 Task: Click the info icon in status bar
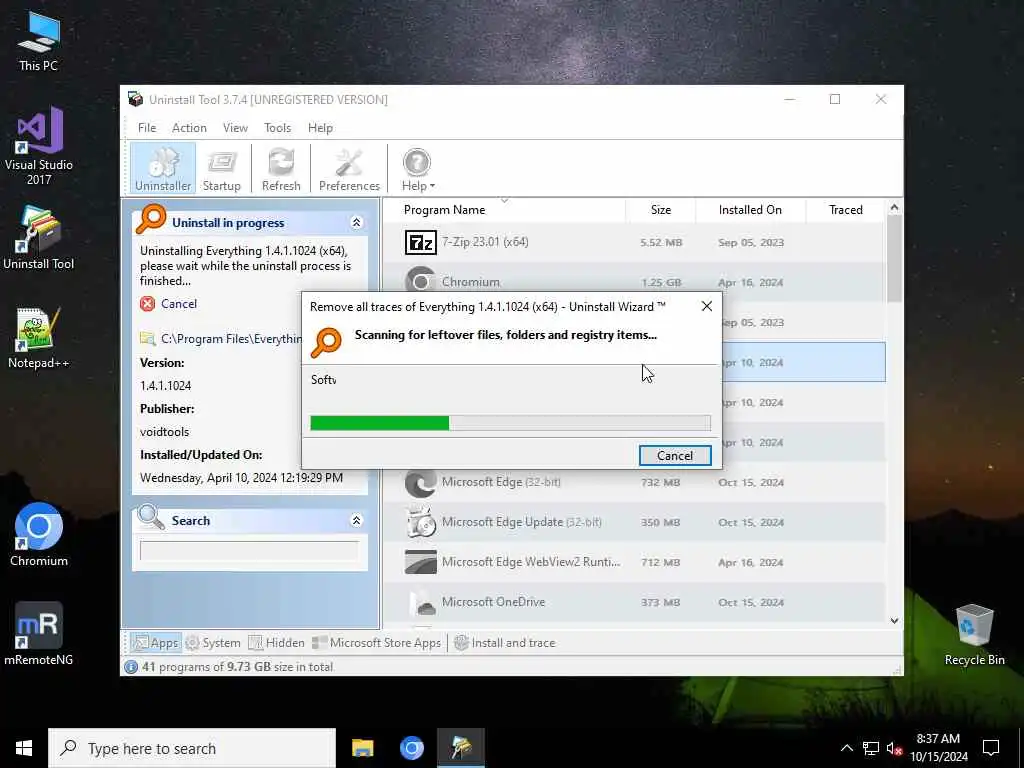(x=131, y=667)
